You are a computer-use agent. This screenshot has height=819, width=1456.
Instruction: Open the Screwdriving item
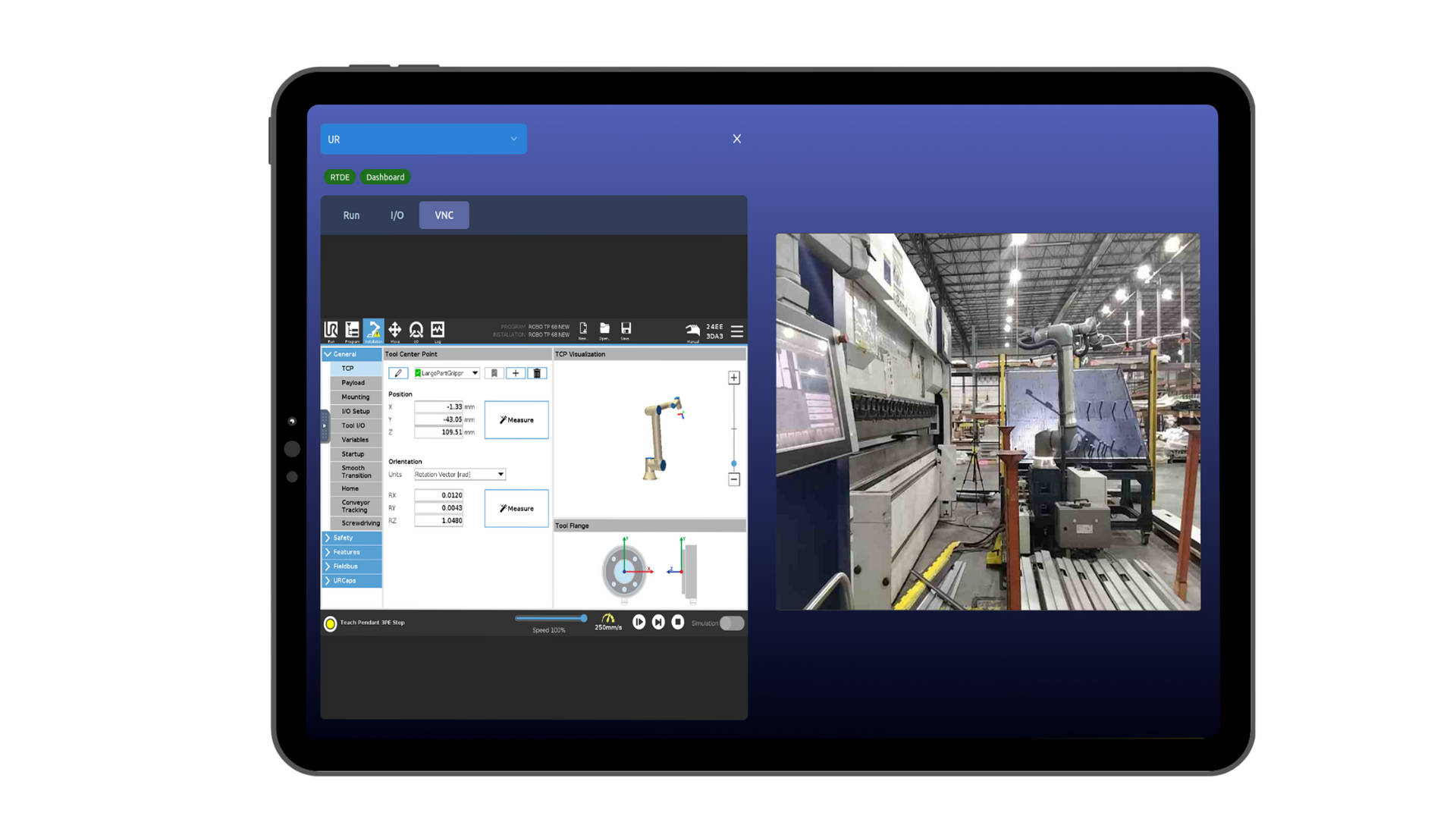point(356,523)
